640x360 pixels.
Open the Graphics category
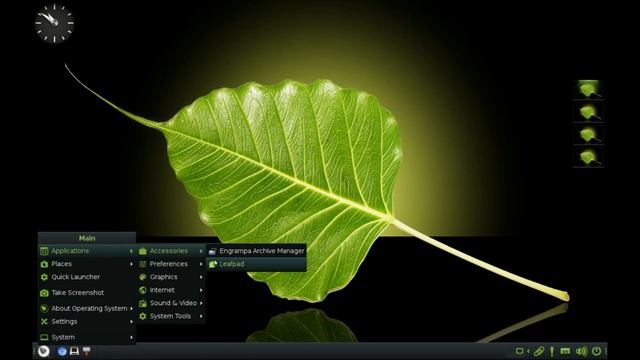point(171,277)
